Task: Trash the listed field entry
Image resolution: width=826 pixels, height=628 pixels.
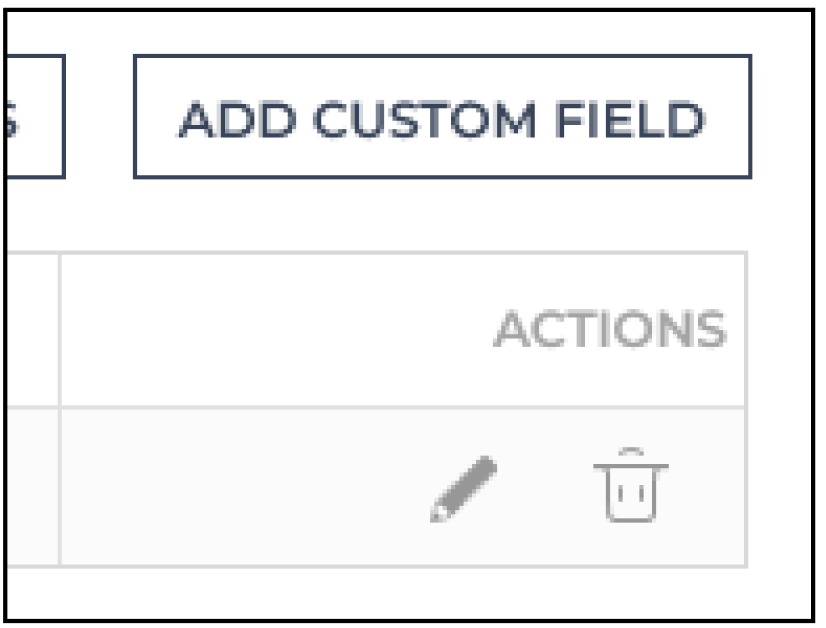Action: [631, 485]
